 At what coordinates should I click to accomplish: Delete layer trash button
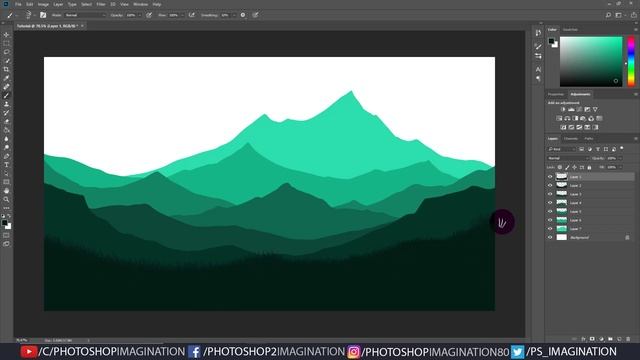click(628, 339)
